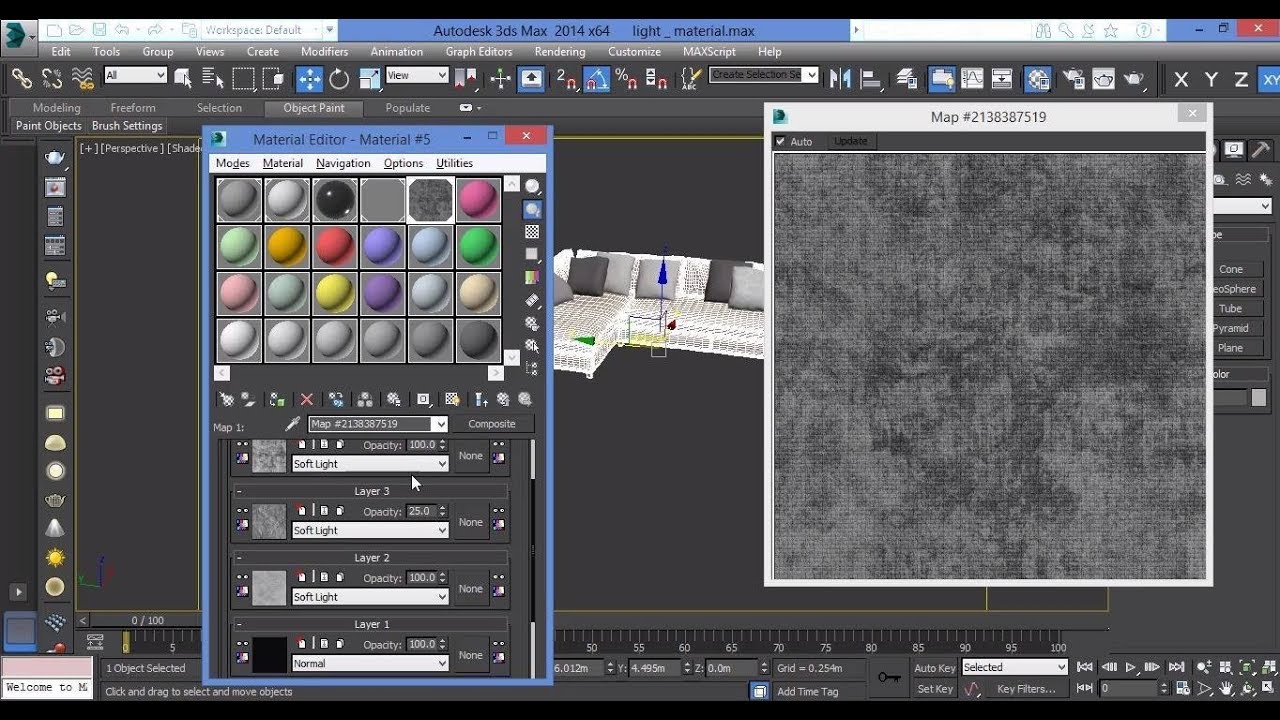The width and height of the screenshot is (1280, 720).
Task: Open the Layer 3 blend mode dropdown
Action: tap(370, 531)
